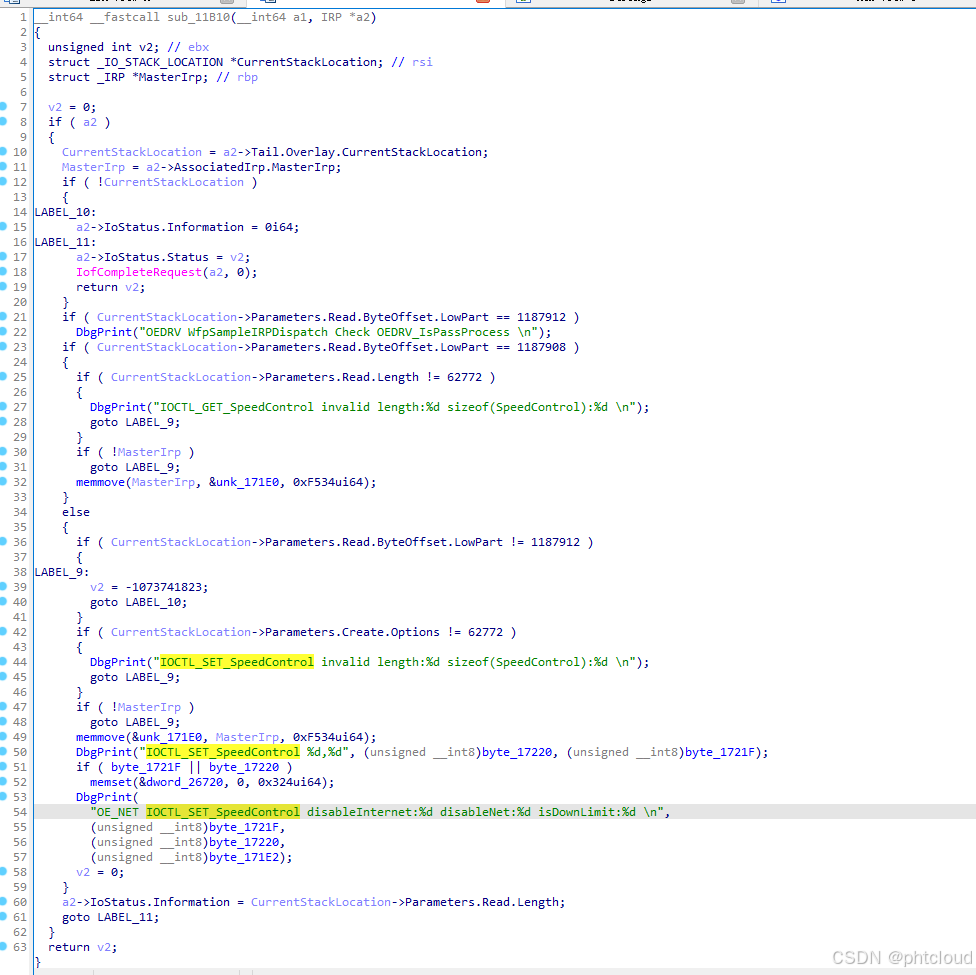Select function name sub_11B10 in signature
The image size is (976, 975).
199,17
